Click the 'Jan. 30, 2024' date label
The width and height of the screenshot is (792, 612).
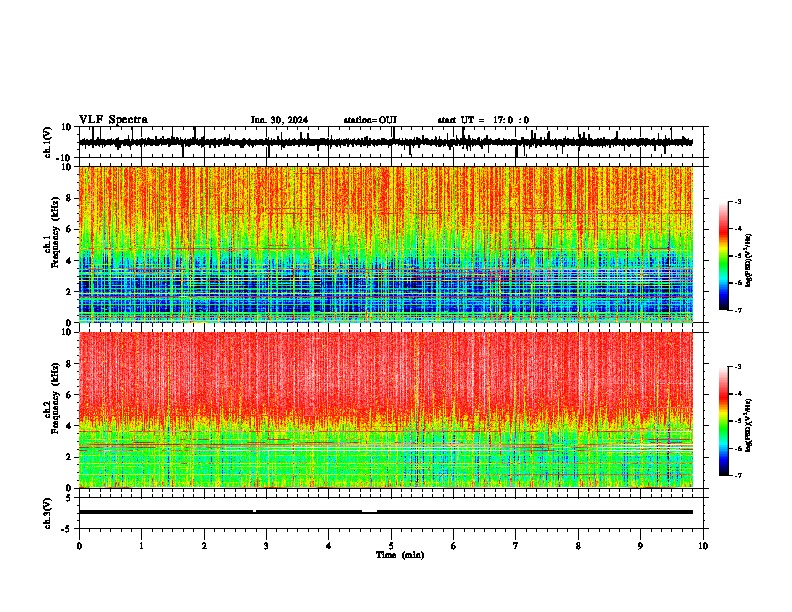coord(279,120)
